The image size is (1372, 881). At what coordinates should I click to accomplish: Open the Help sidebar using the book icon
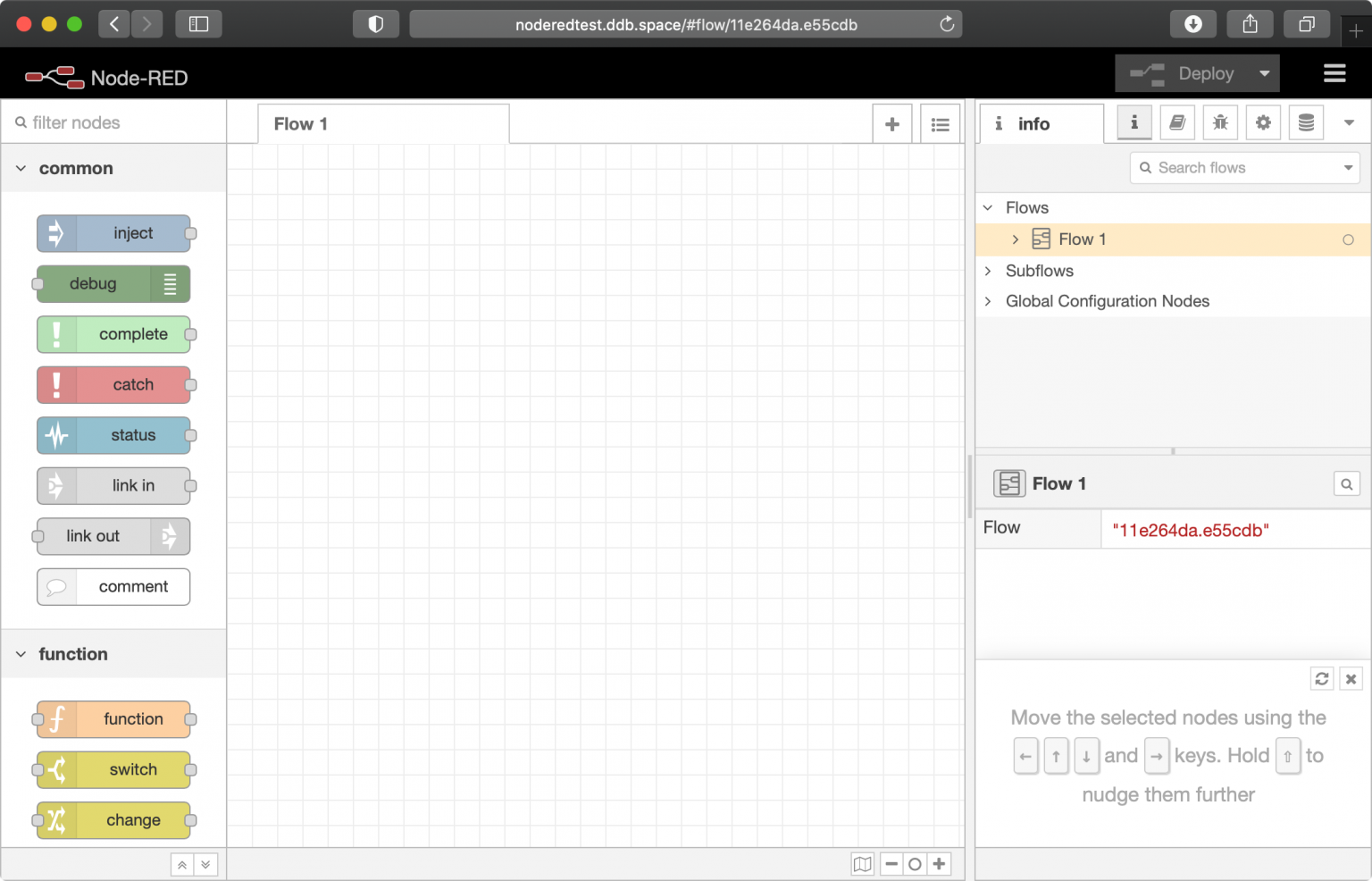1177,122
